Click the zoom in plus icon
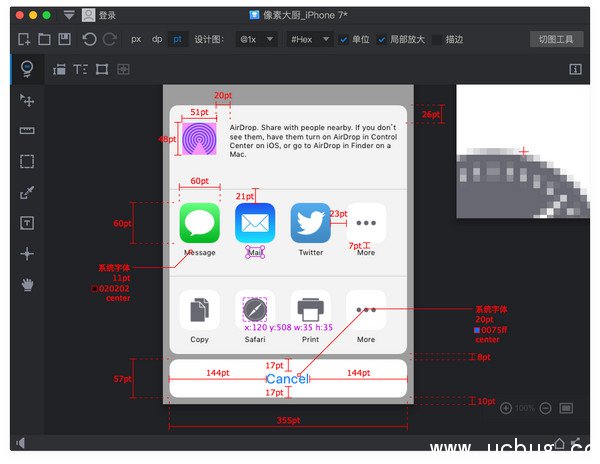 click(x=506, y=408)
